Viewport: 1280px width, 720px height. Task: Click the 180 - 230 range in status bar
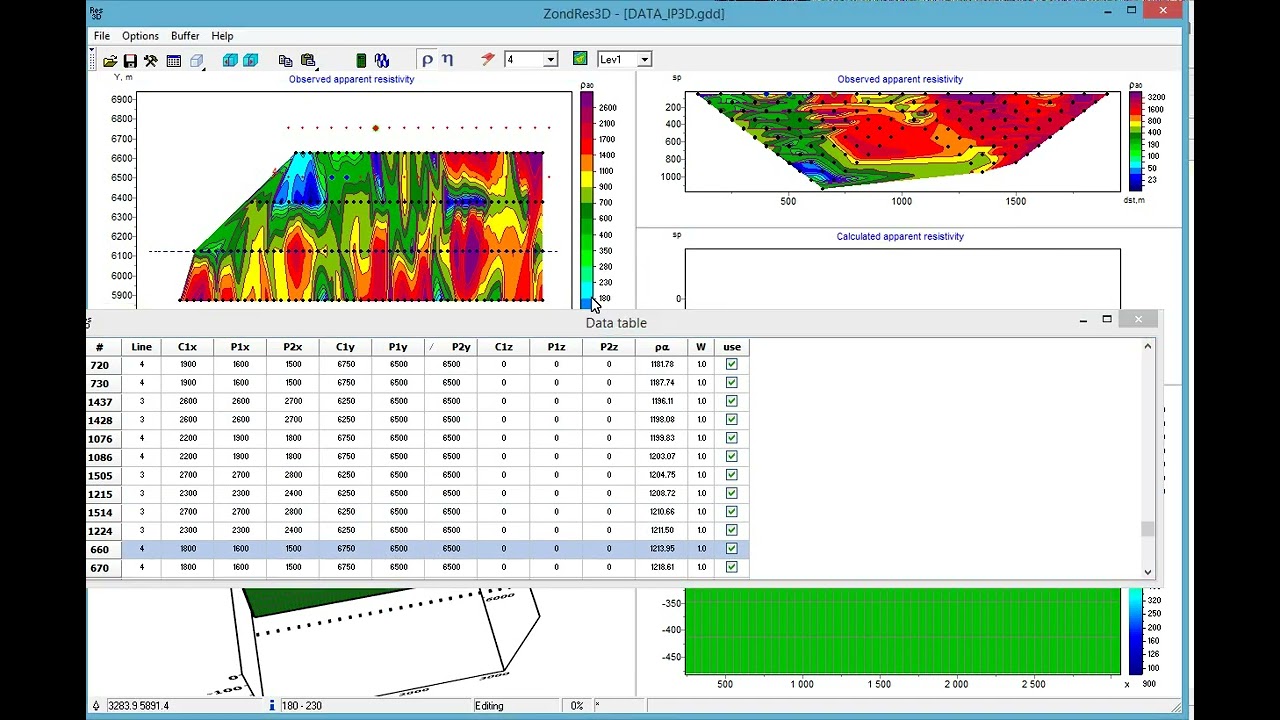(x=302, y=706)
